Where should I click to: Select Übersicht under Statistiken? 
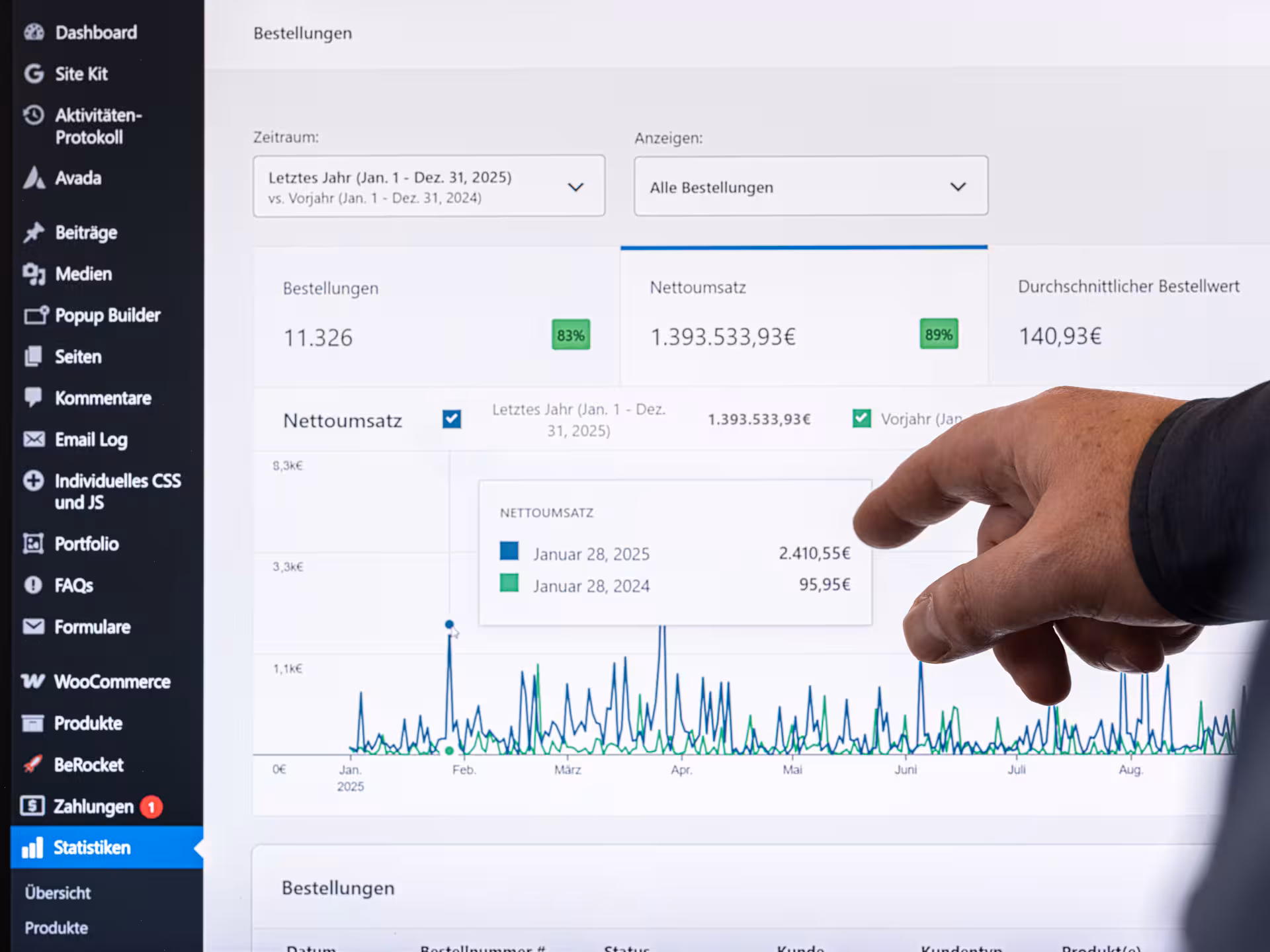tap(58, 892)
